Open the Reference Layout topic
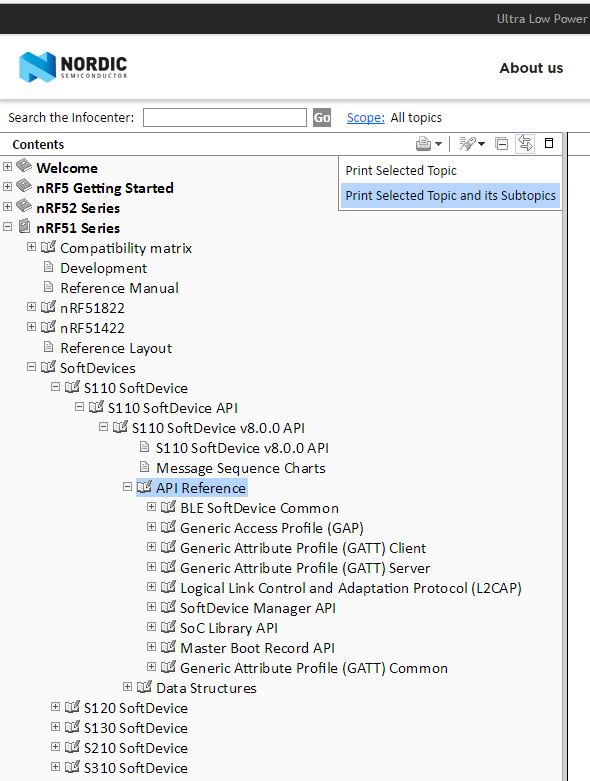The width and height of the screenshot is (590, 781). pyautogui.click(x=116, y=348)
